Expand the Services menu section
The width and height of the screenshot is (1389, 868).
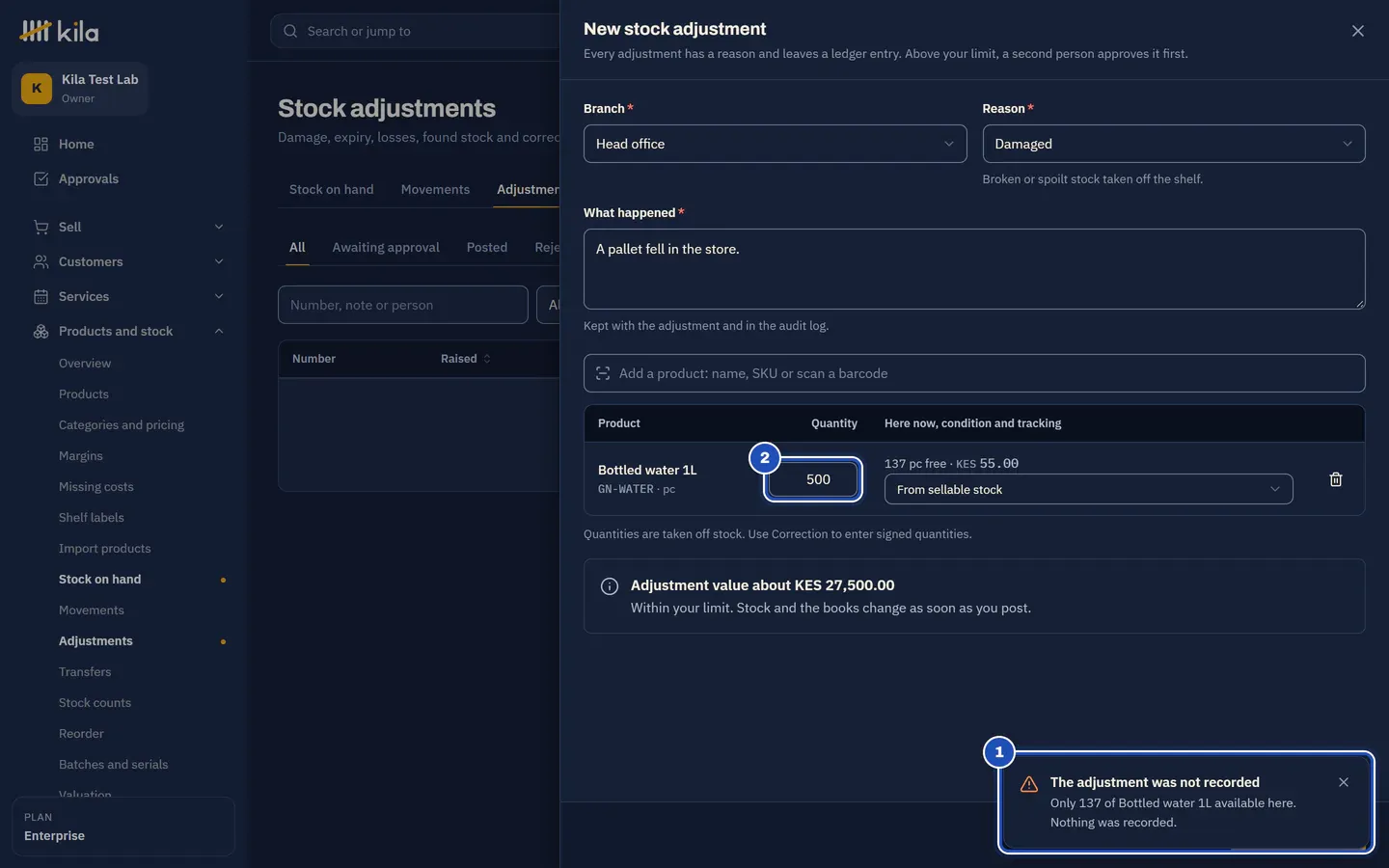219,297
